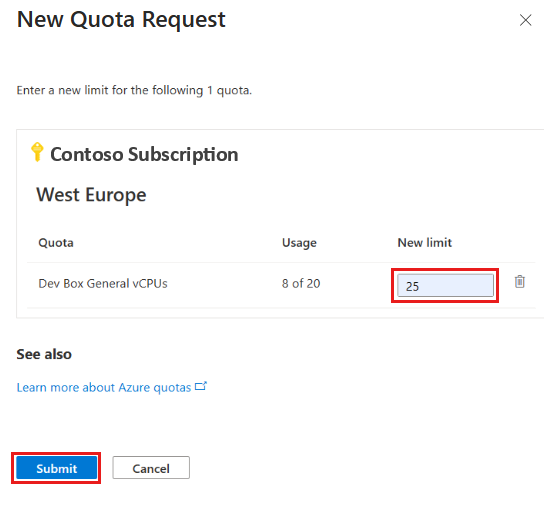
Task: Click the yellow key subscription icon
Action: [37, 152]
